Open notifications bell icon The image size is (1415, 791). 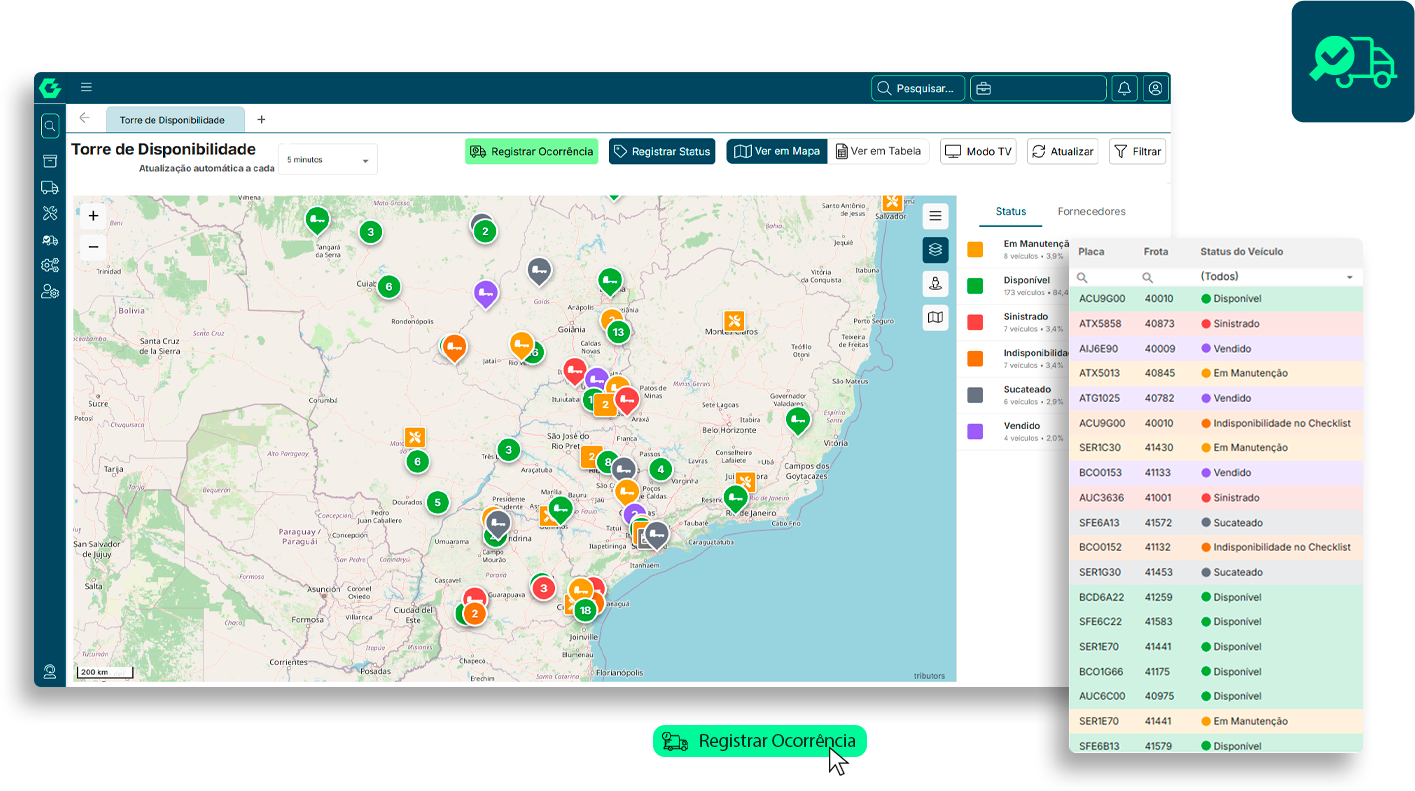pos(1124,88)
